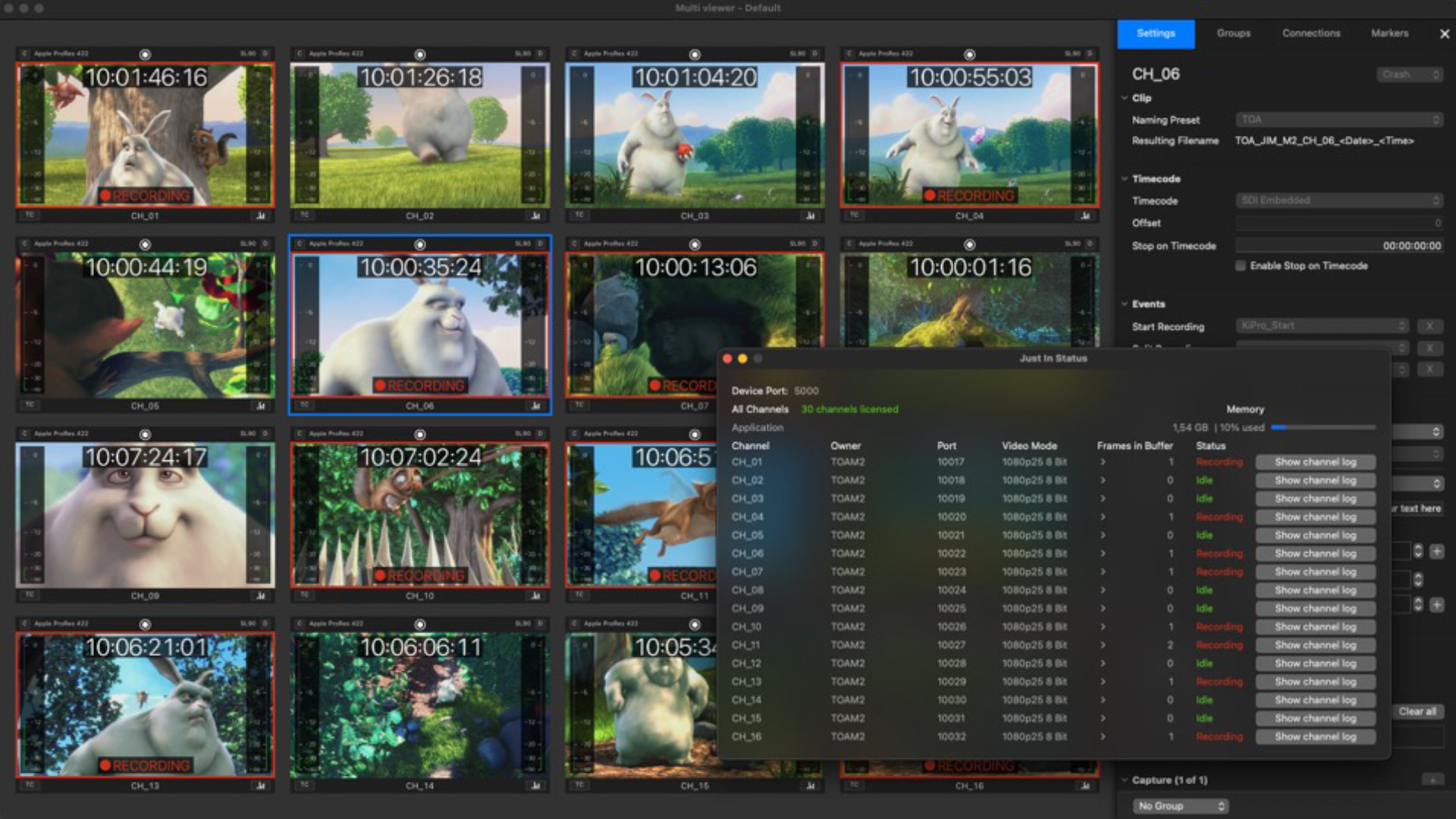The image size is (1456, 819).
Task: Click the TC icon below CH_09
Action: [30, 595]
